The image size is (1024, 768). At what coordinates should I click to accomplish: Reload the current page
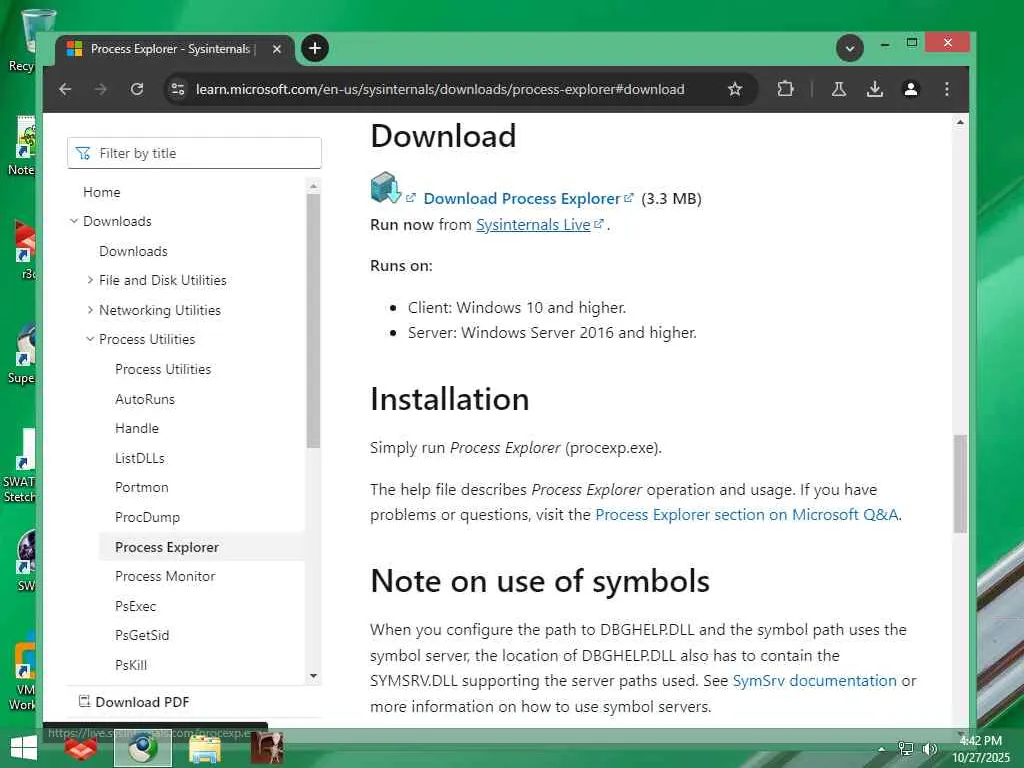pyautogui.click(x=136, y=89)
